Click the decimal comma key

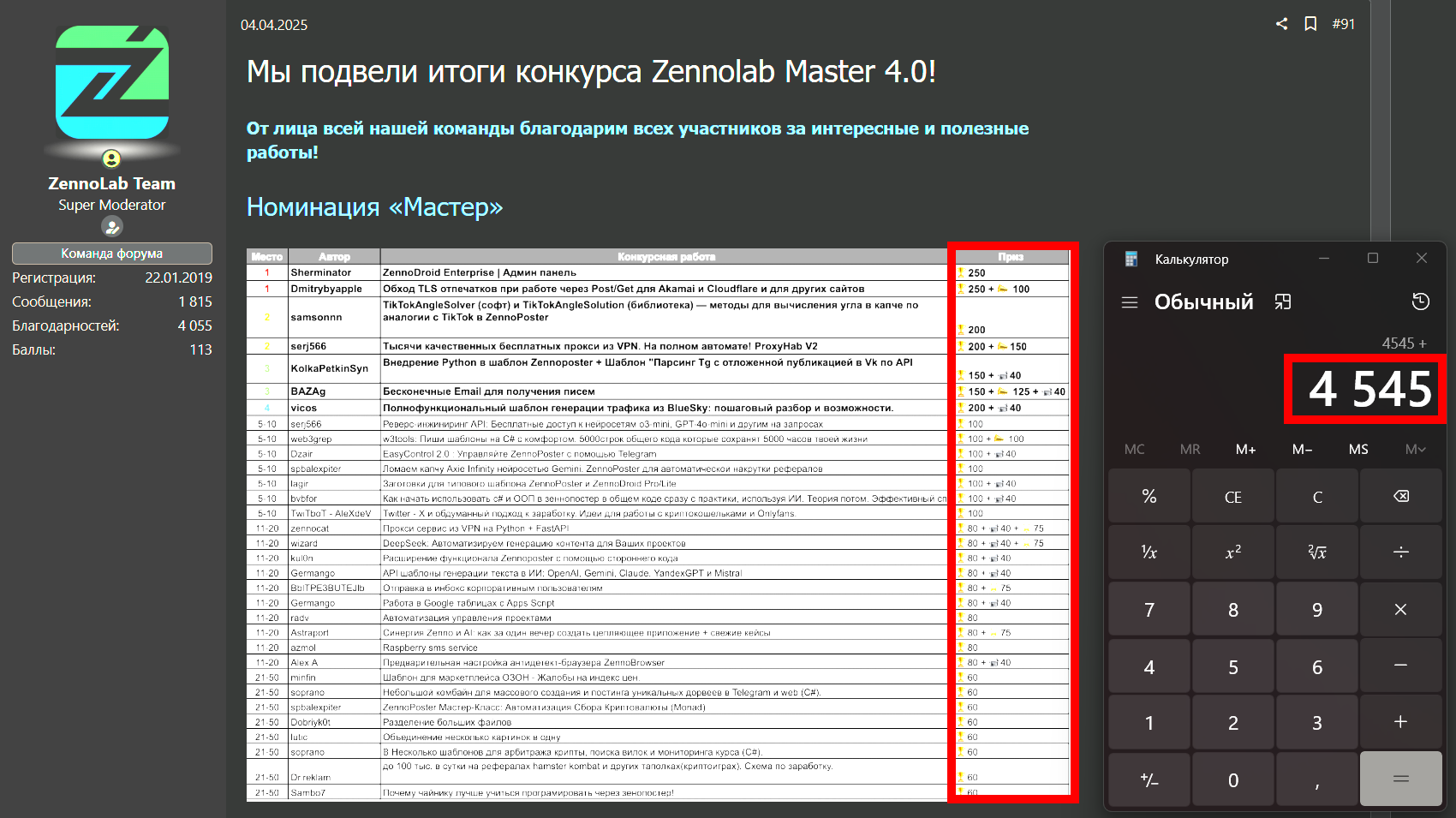[x=1317, y=779]
